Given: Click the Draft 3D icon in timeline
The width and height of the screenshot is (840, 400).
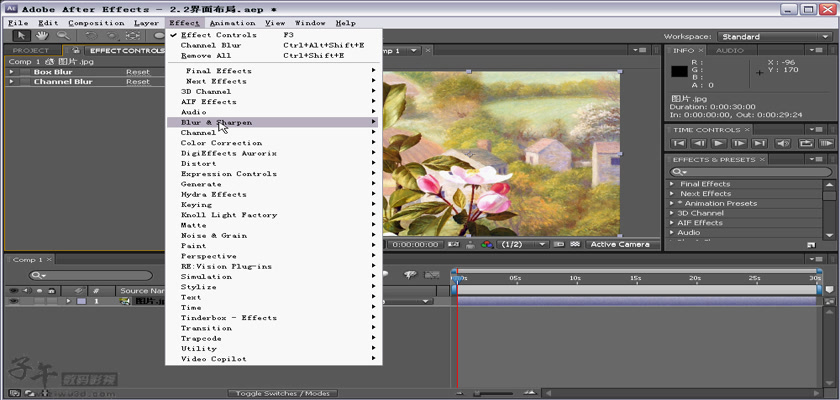Looking at the screenshot, I should point(410,275).
